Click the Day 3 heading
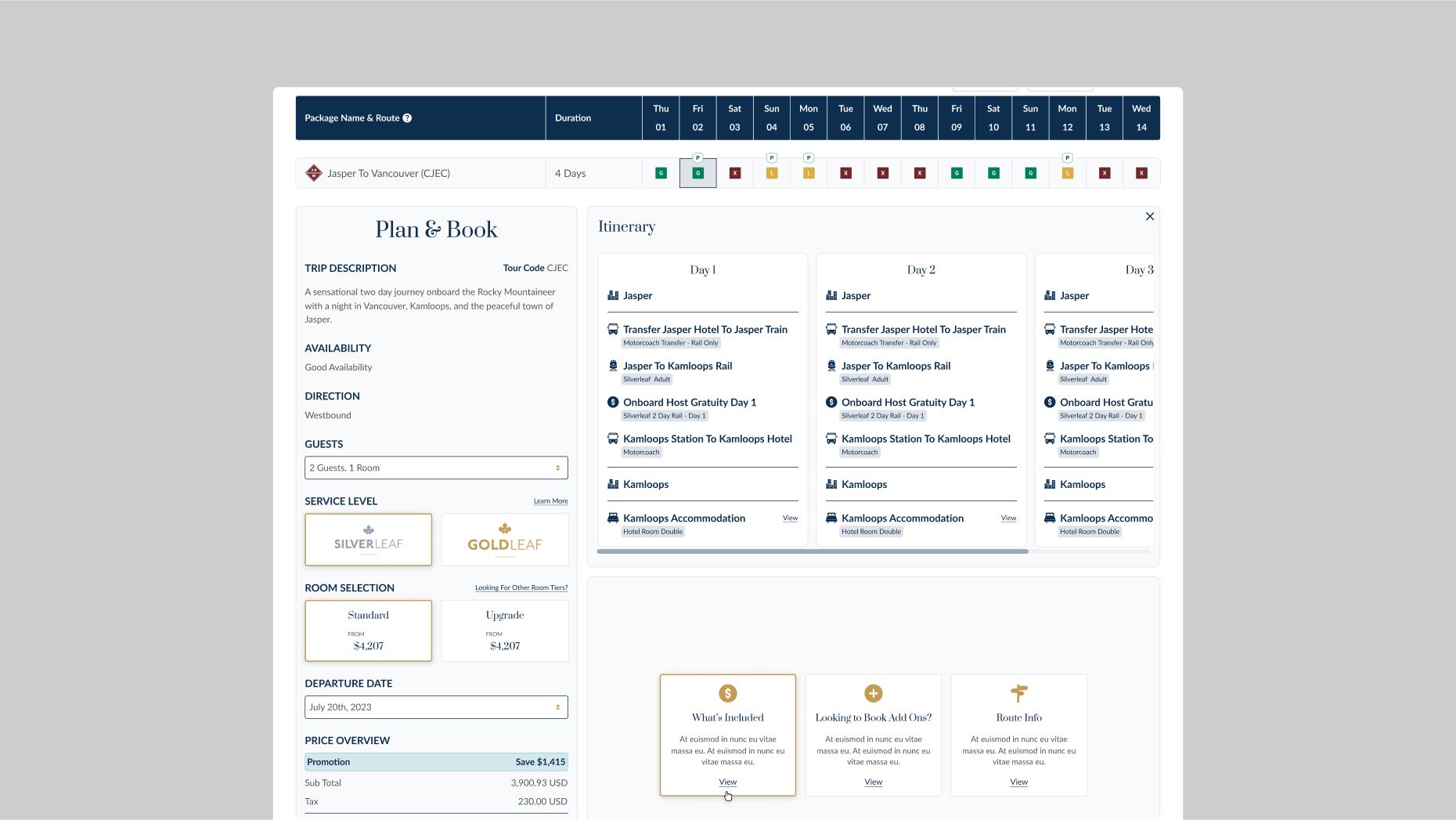The height and width of the screenshot is (820, 1456). [x=1139, y=270]
